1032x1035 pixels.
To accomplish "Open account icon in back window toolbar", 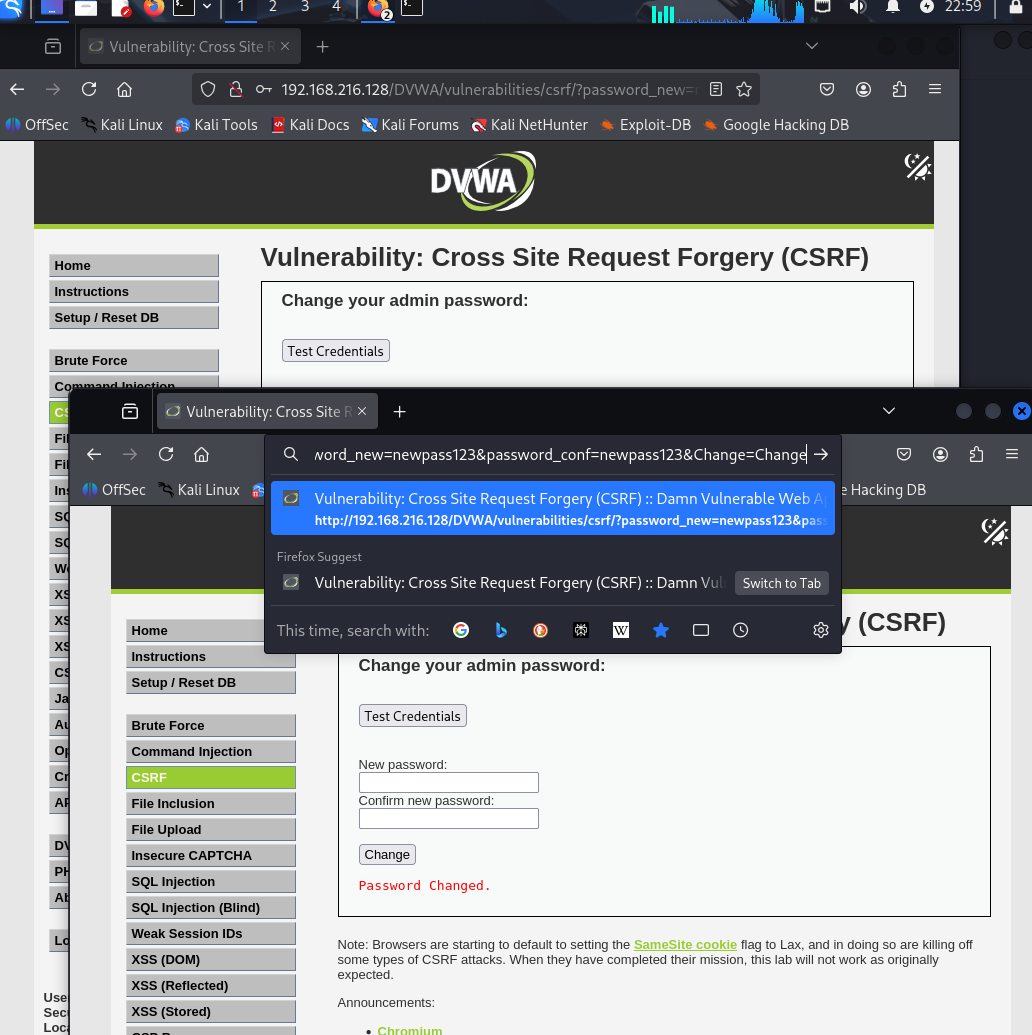I will point(863,89).
